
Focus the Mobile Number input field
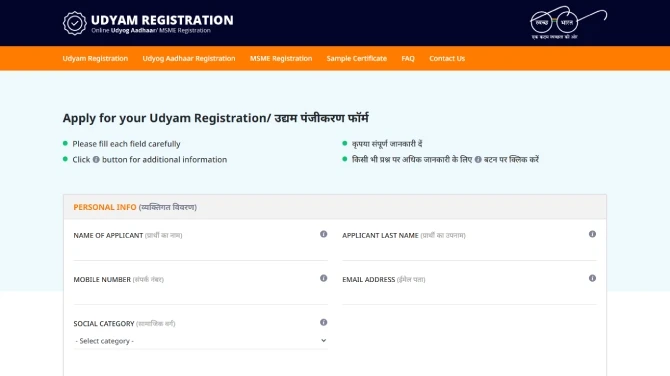tap(200, 296)
